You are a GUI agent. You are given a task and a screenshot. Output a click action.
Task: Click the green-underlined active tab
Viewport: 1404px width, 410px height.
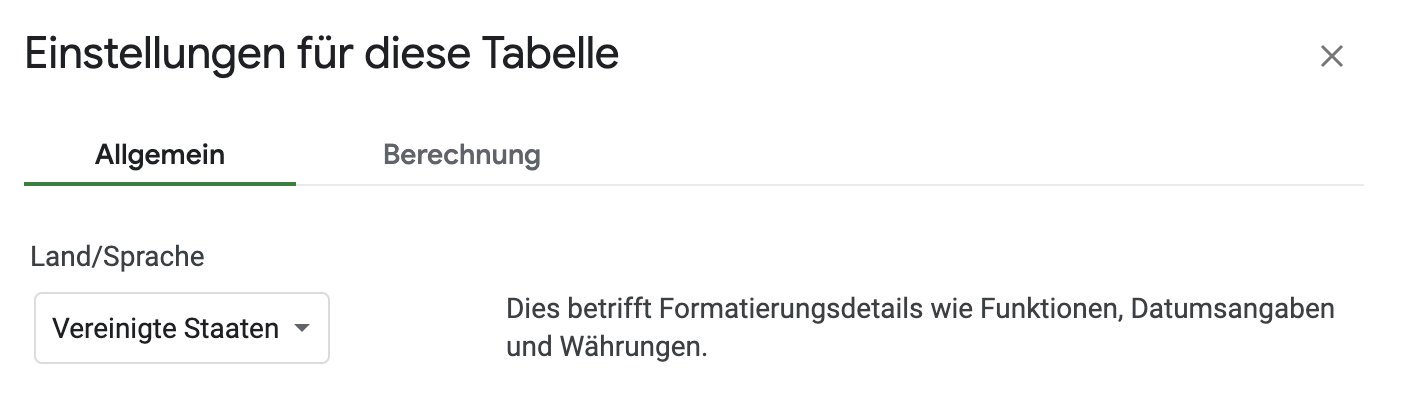pyautogui.click(x=160, y=156)
